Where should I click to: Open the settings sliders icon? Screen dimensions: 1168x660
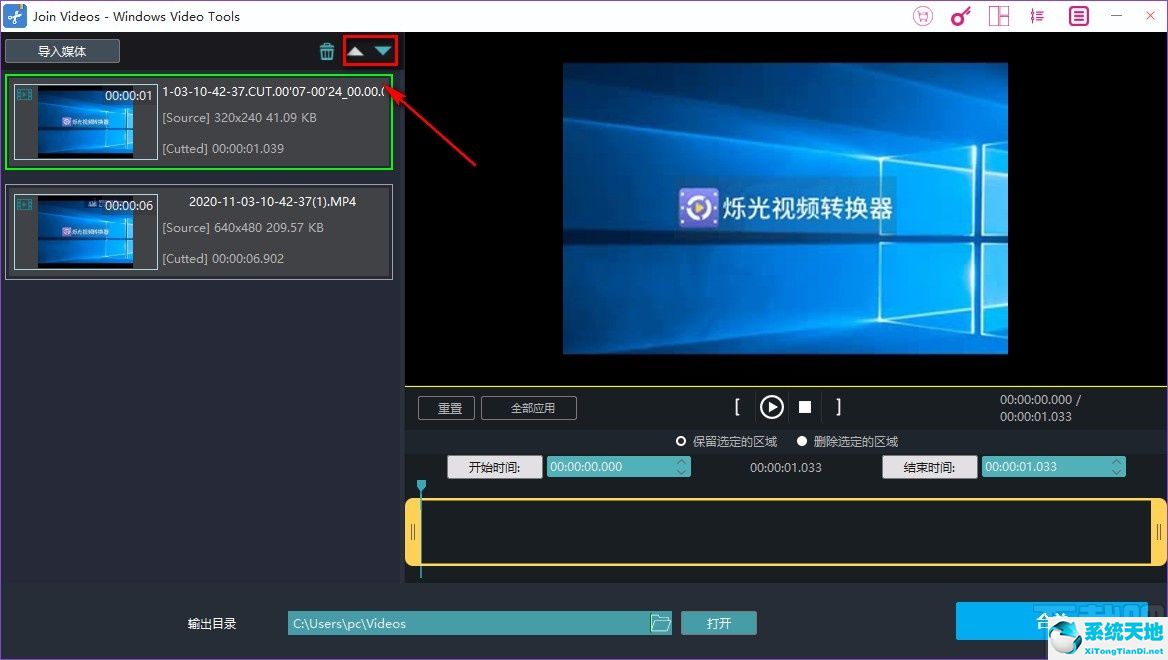pyautogui.click(x=1037, y=16)
